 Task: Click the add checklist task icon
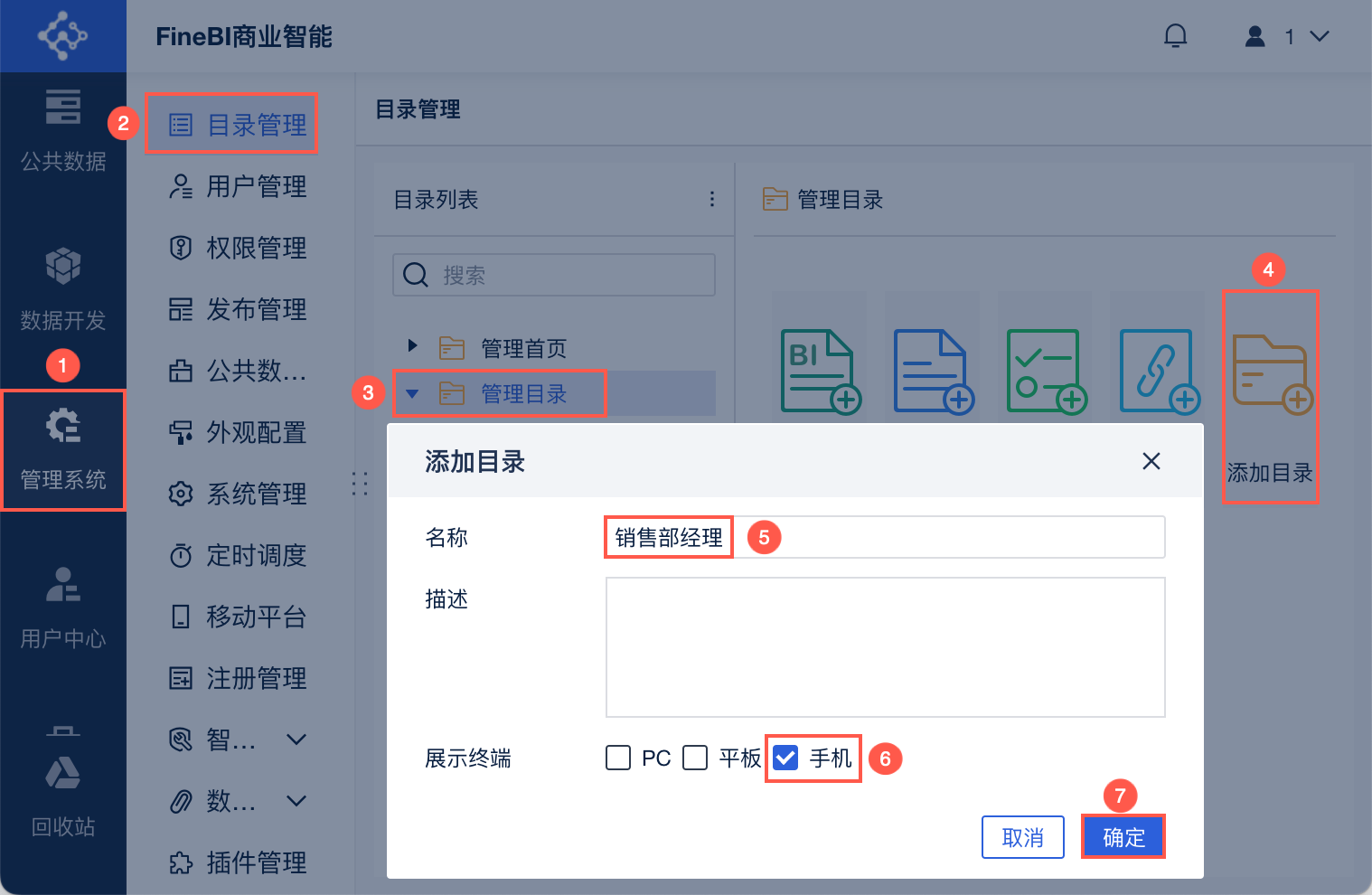(1047, 371)
